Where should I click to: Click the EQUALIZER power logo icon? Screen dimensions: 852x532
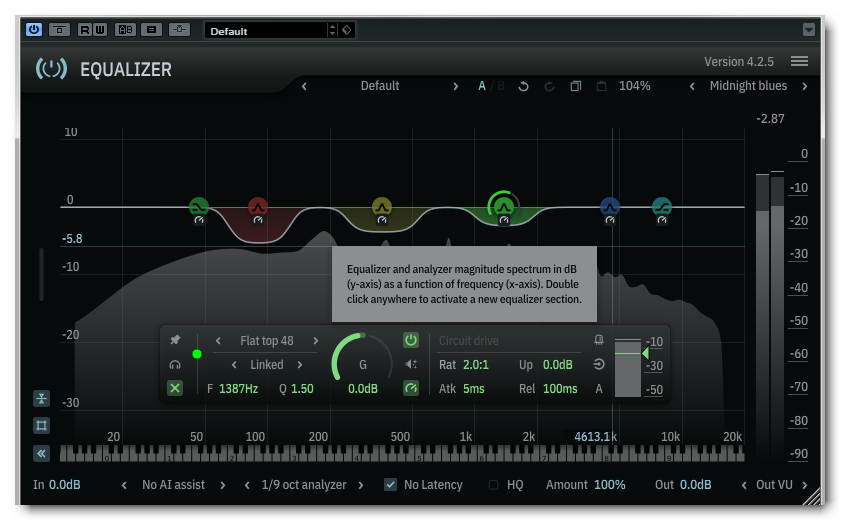click(51, 69)
